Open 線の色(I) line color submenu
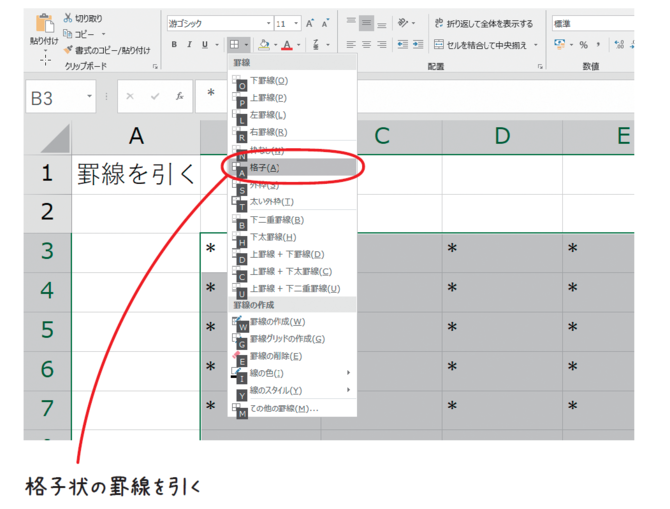670x509 pixels. (293, 374)
